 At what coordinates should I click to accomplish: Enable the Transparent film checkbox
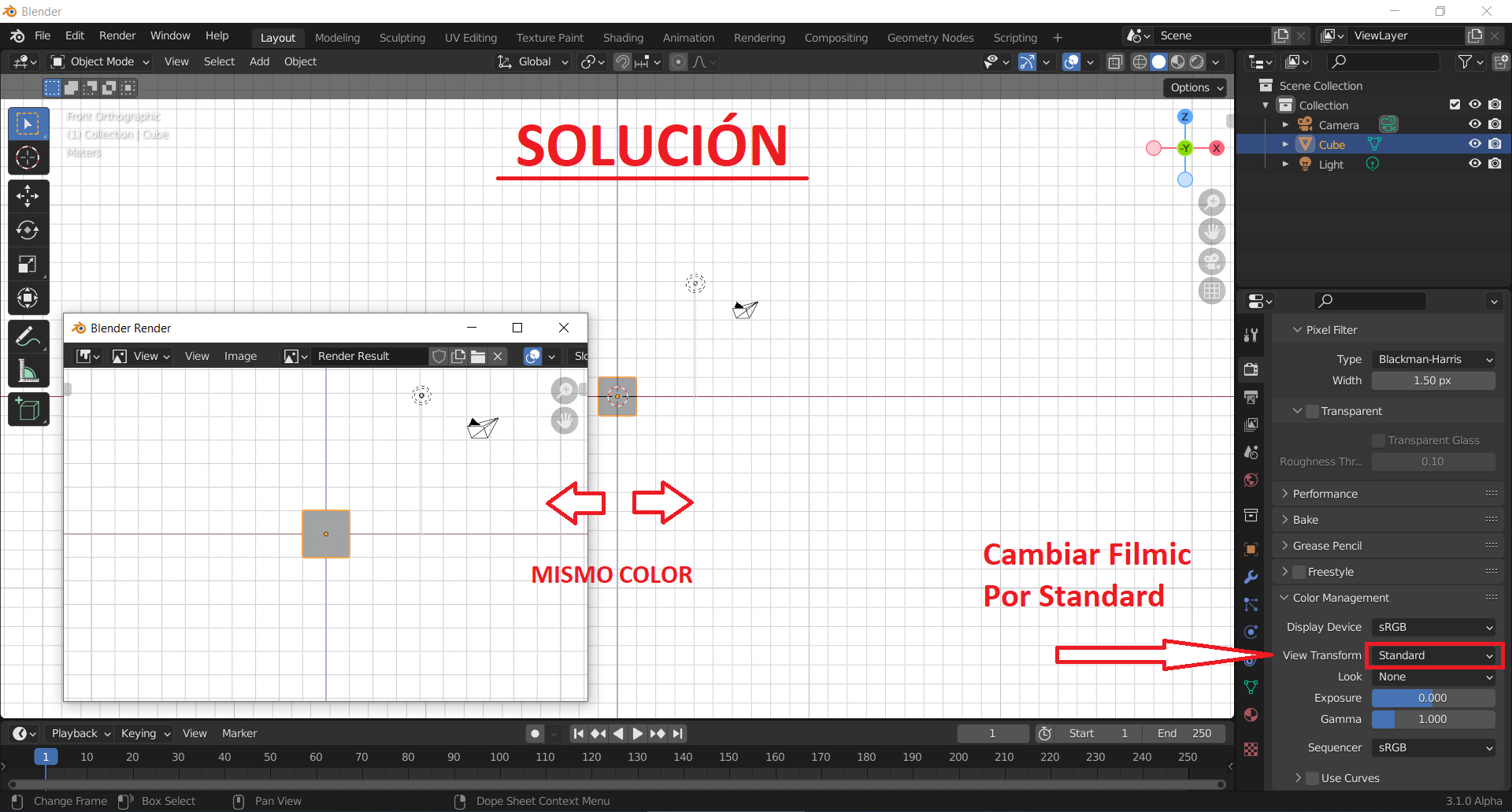pos(1312,411)
